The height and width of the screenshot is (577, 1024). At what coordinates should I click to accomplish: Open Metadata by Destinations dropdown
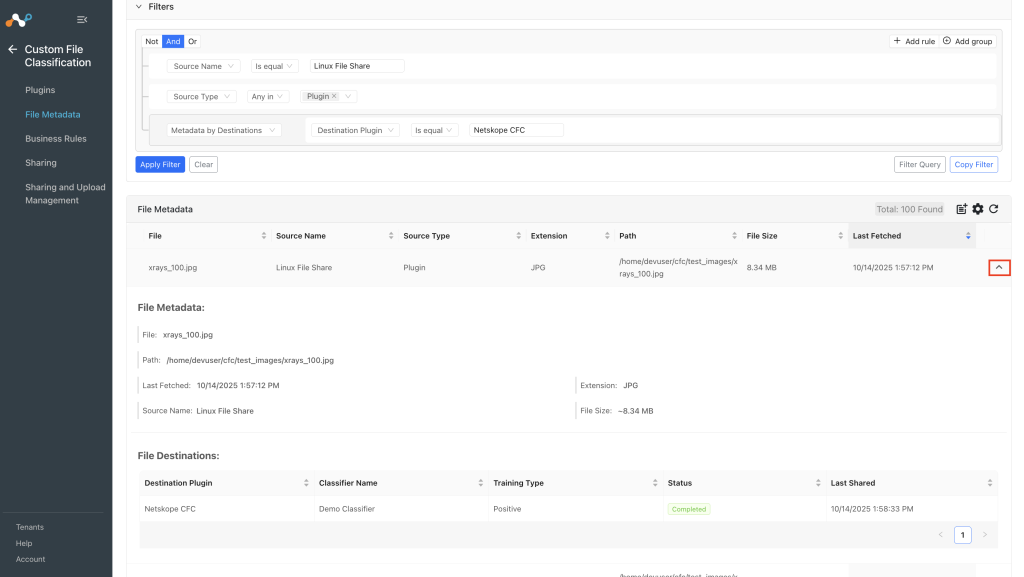point(223,131)
